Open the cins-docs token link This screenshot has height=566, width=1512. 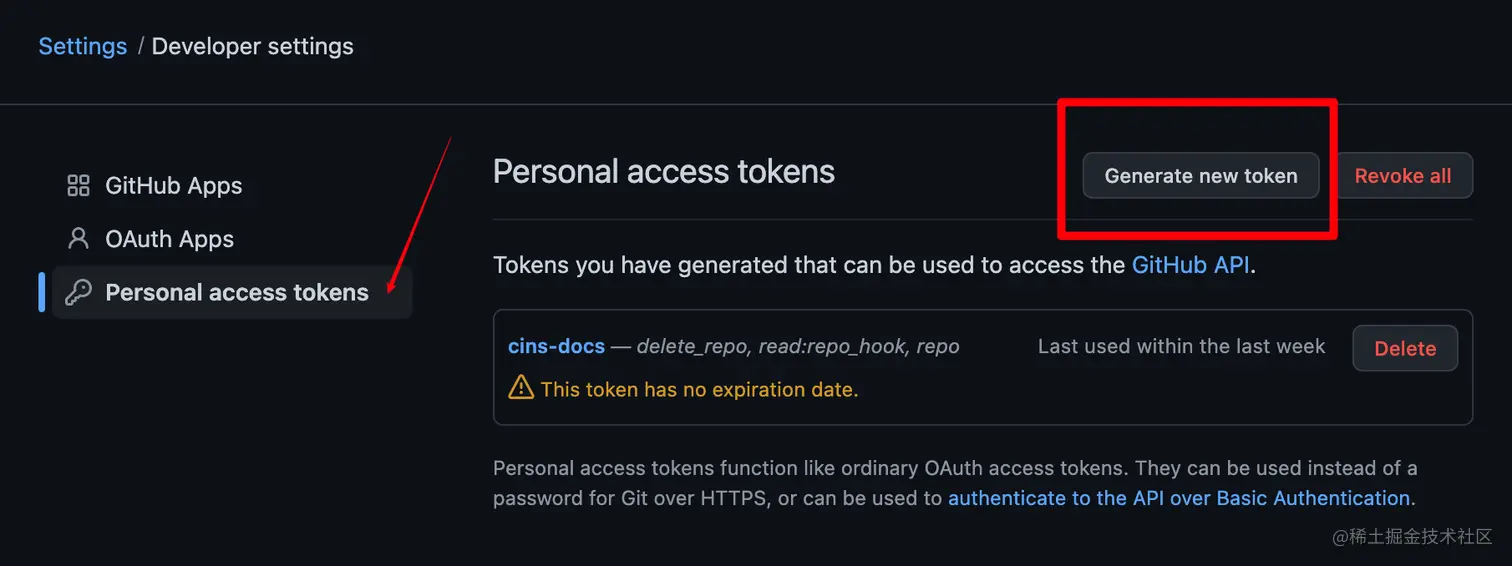[x=557, y=346]
